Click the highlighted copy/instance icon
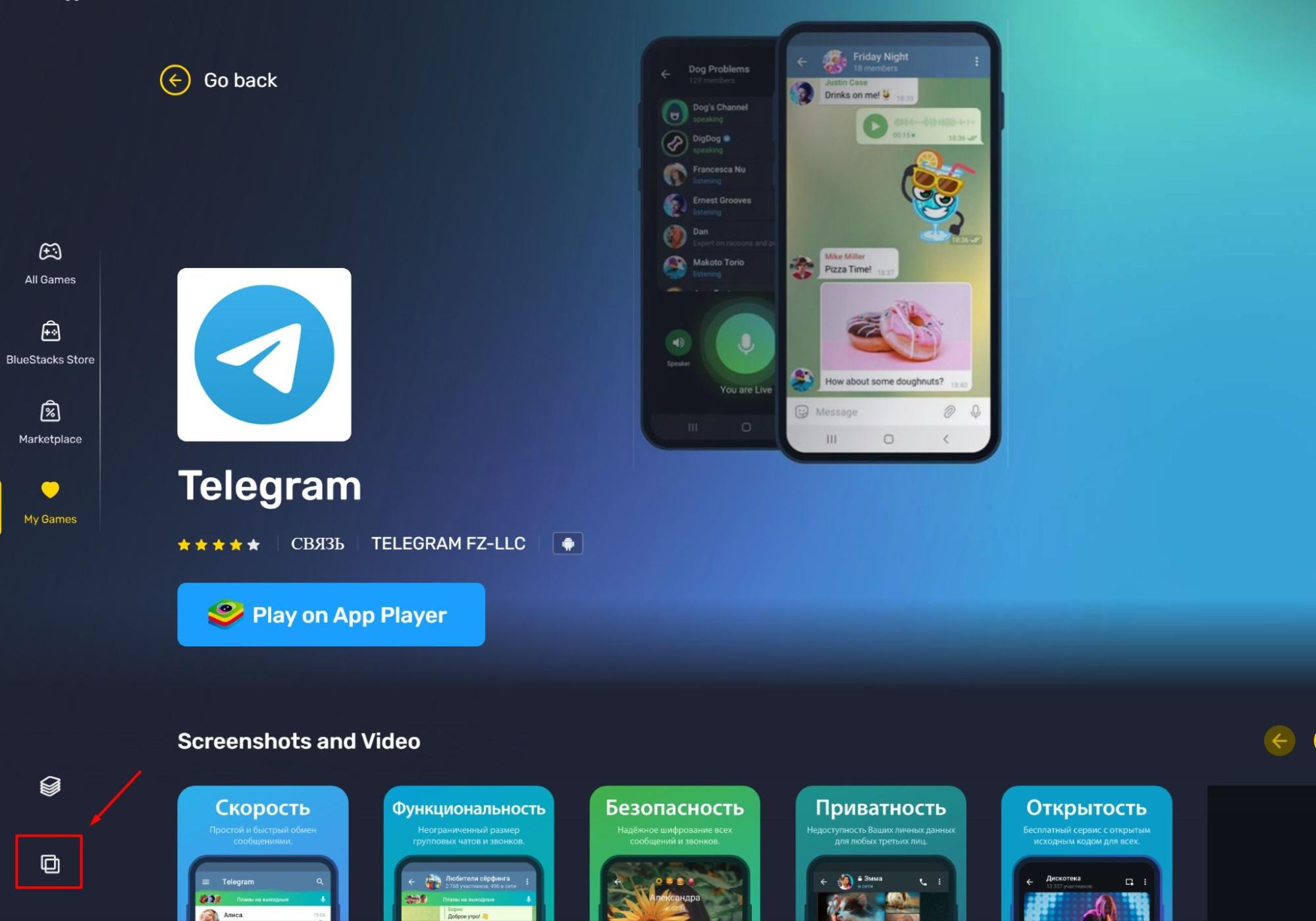Image resolution: width=1316 pixels, height=921 pixels. click(x=50, y=863)
